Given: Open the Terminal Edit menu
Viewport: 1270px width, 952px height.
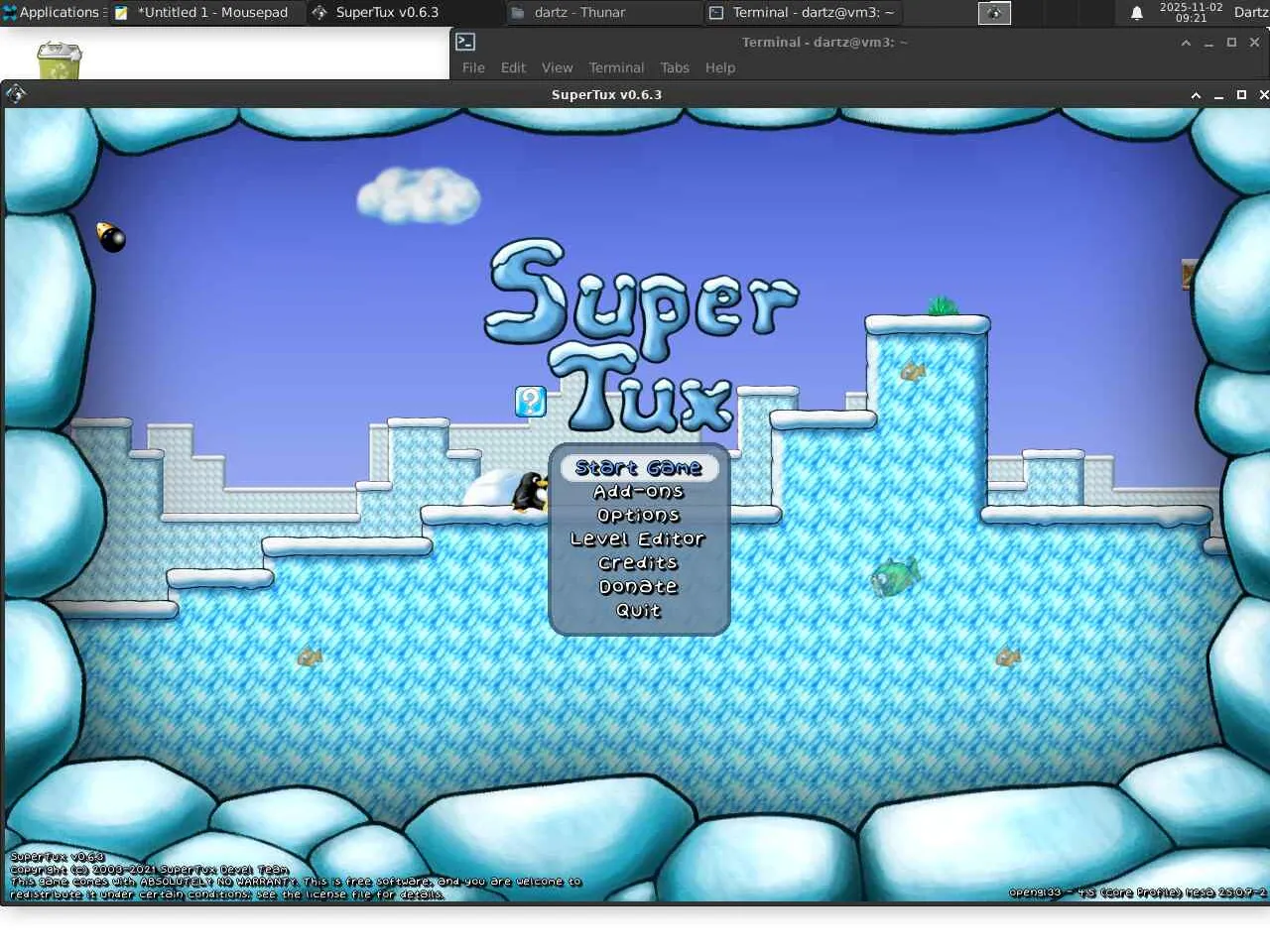Looking at the screenshot, I should (x=513, y=67).
